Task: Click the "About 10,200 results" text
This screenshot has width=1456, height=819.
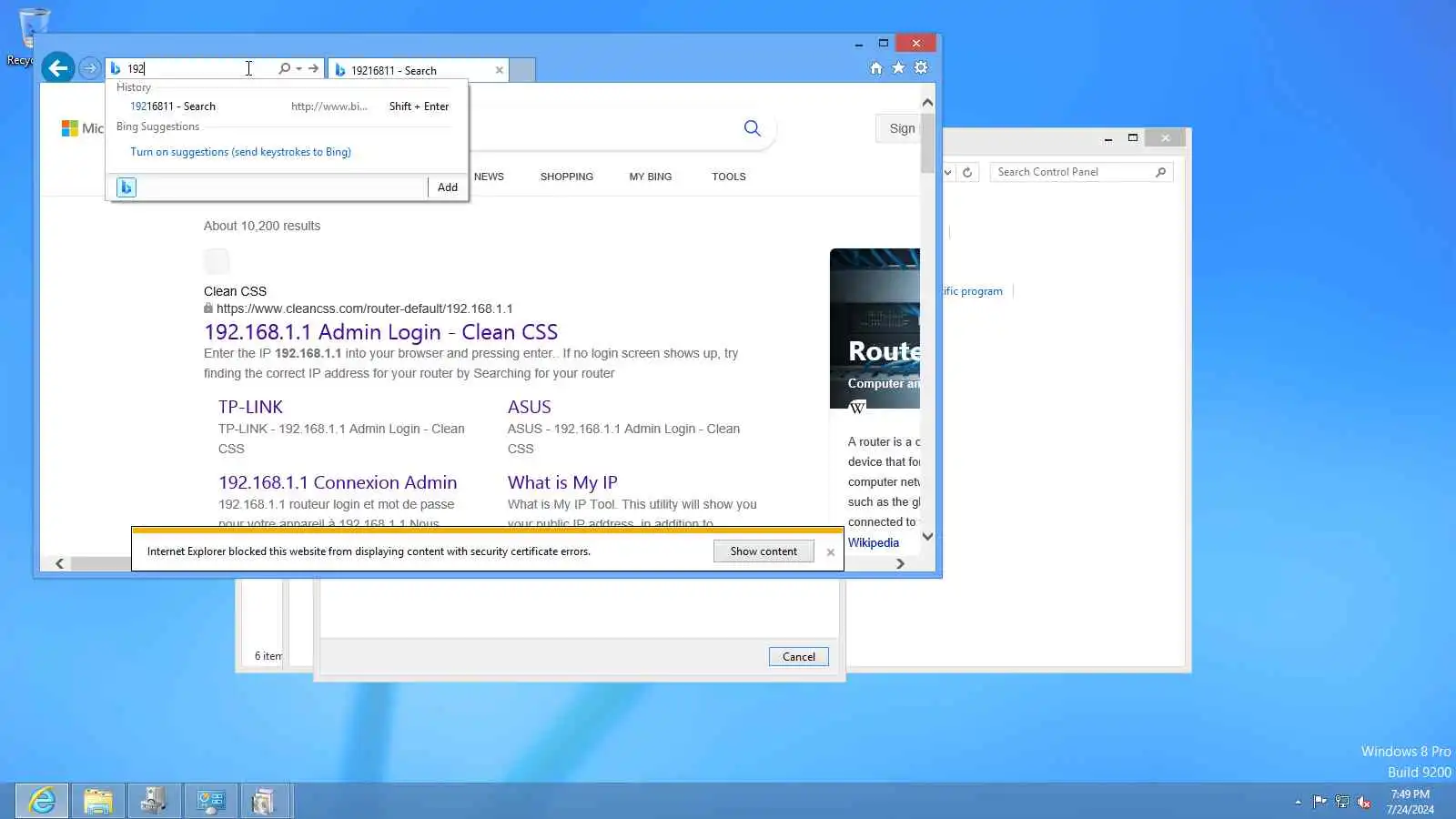Action: point(262,226)
